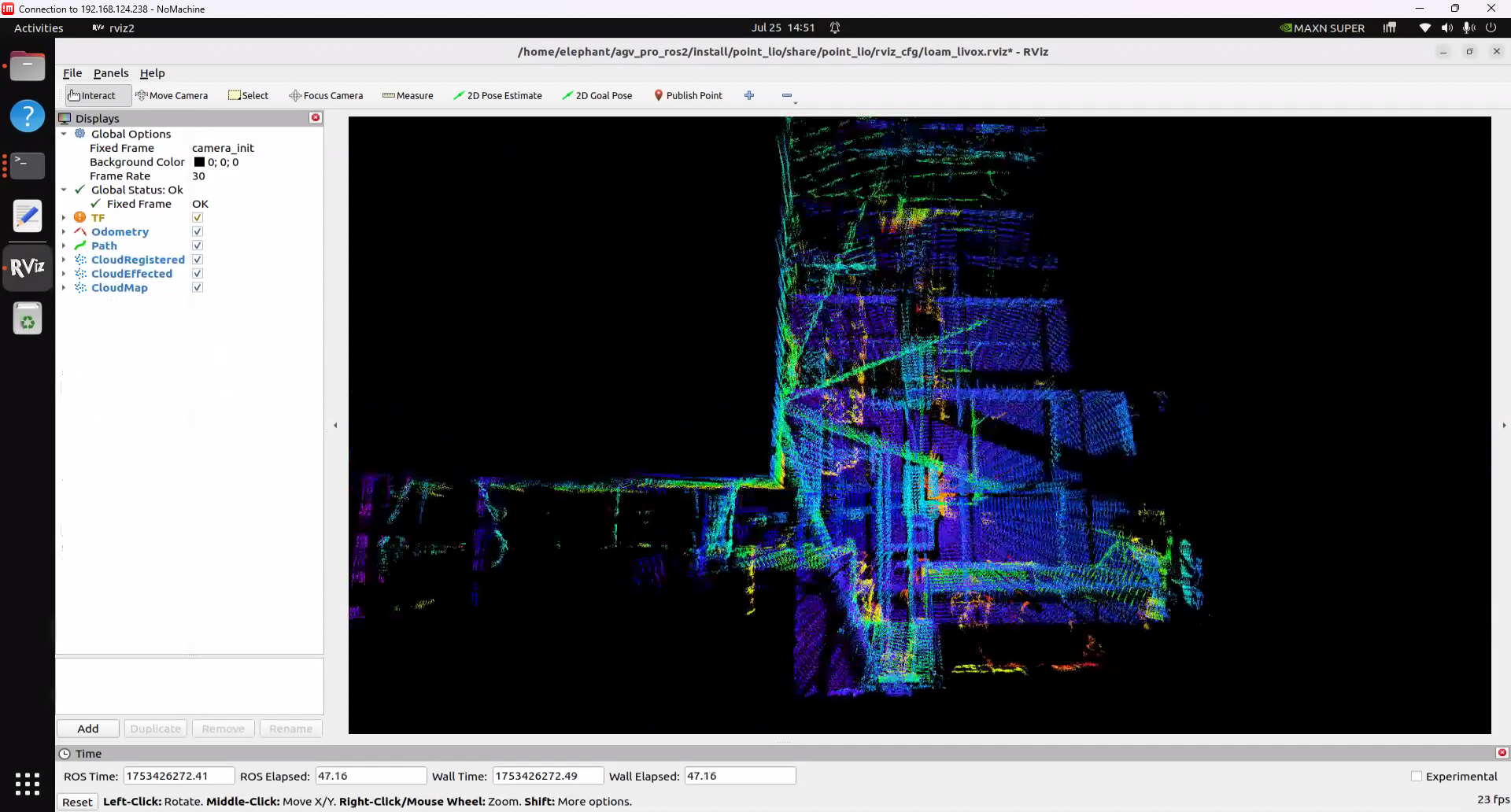Toggle the Odometry display checkbox
The image size is (1511, 812).
coord(198,232)
